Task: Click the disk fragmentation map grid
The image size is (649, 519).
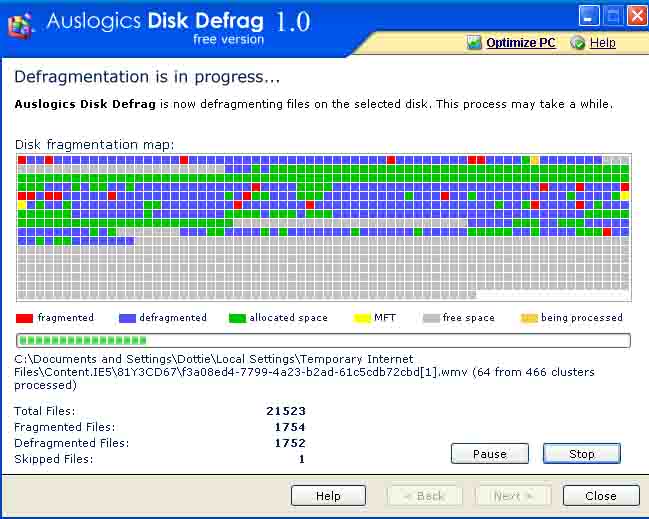Action: point(324,227)
